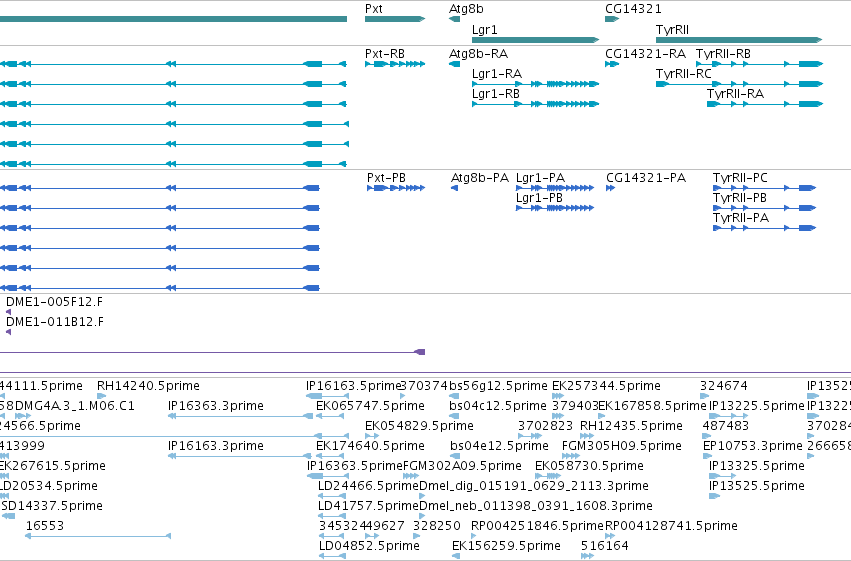Image resolution: width=851 pixels, height=561 pixels.
Task: Click the LD24466.5prime EST label
Action: pyautogui.click(x=369, y=486)
